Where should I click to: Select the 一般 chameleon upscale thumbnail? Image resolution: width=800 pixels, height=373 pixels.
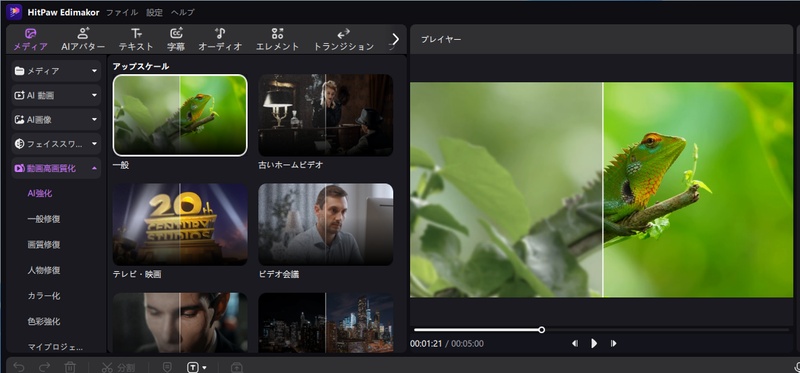(180, 115)
